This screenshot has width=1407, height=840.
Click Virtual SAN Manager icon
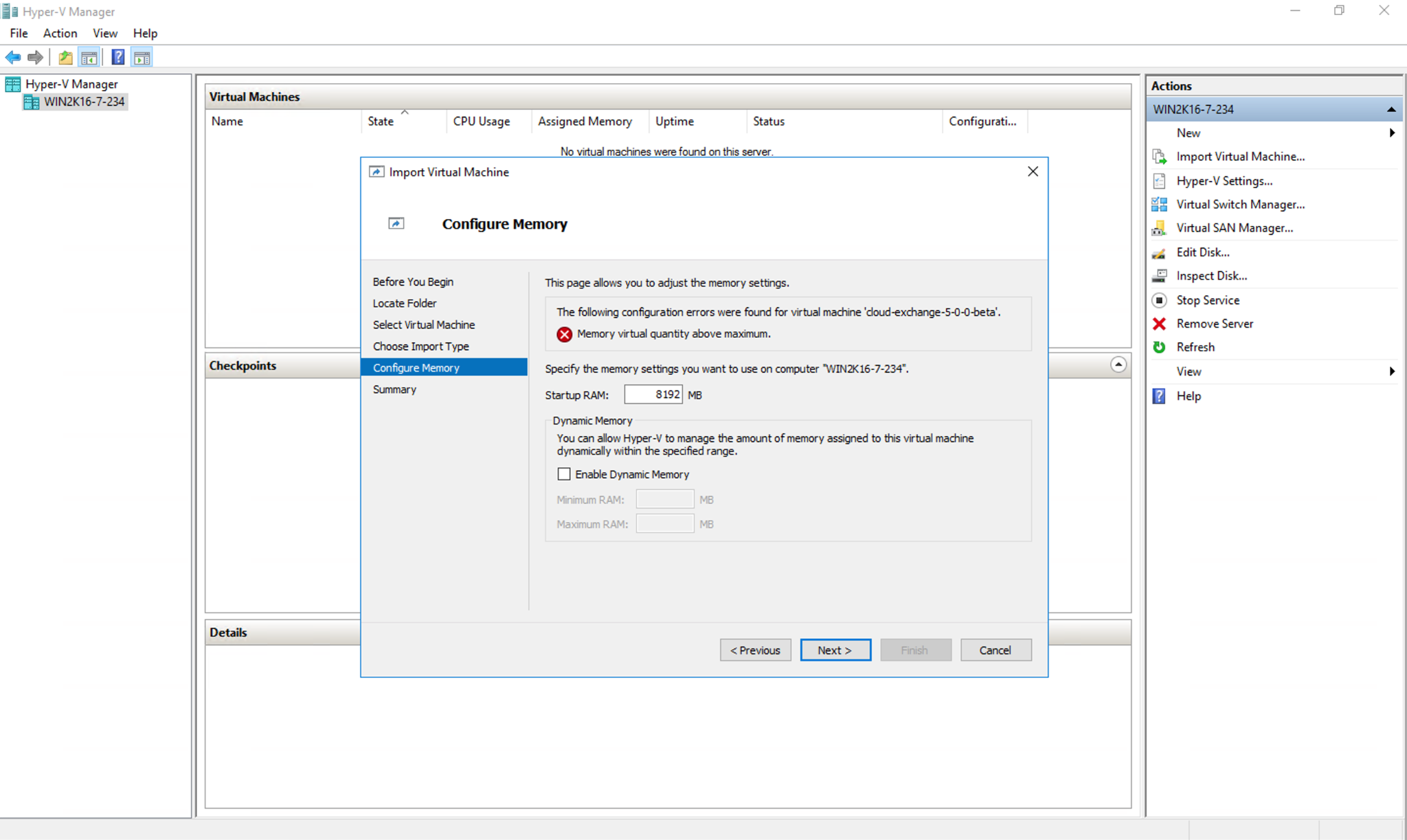pyautogui.click(x=1160, y=227)
